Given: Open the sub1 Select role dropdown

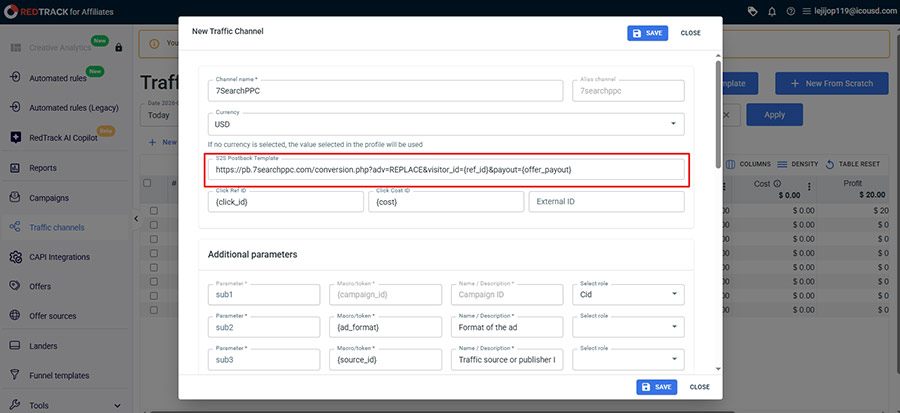Looking at the screenshot, I should coord(627,295).
